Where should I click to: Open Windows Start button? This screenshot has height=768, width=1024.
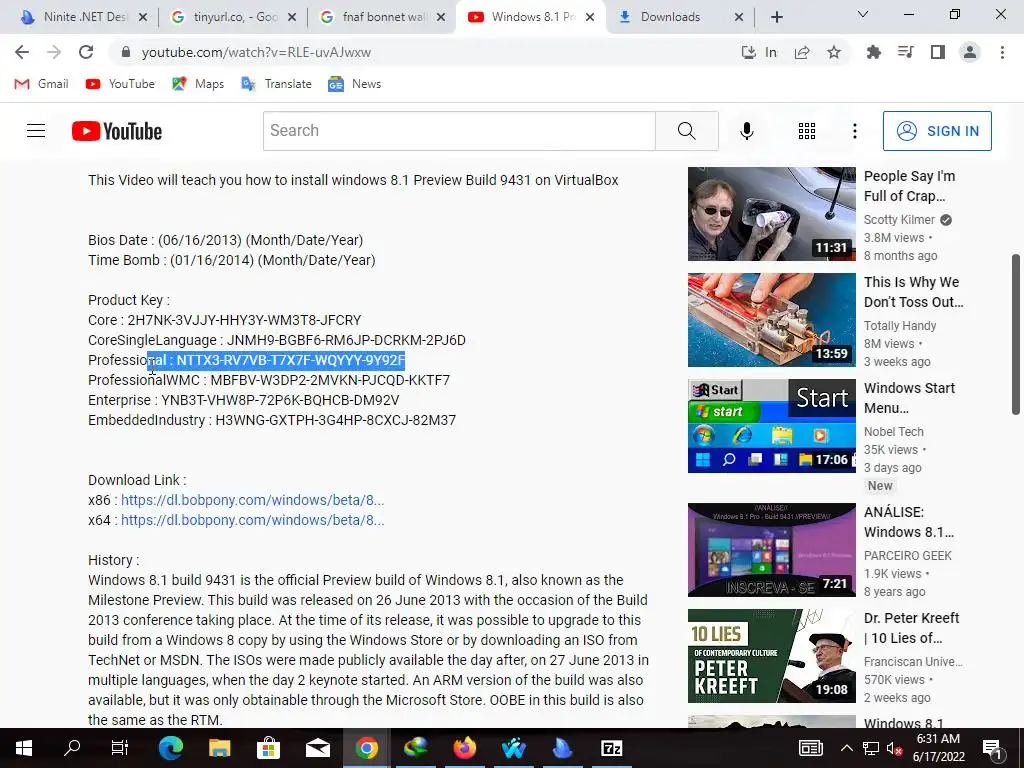pyautogui.click(x=24, y=748)
